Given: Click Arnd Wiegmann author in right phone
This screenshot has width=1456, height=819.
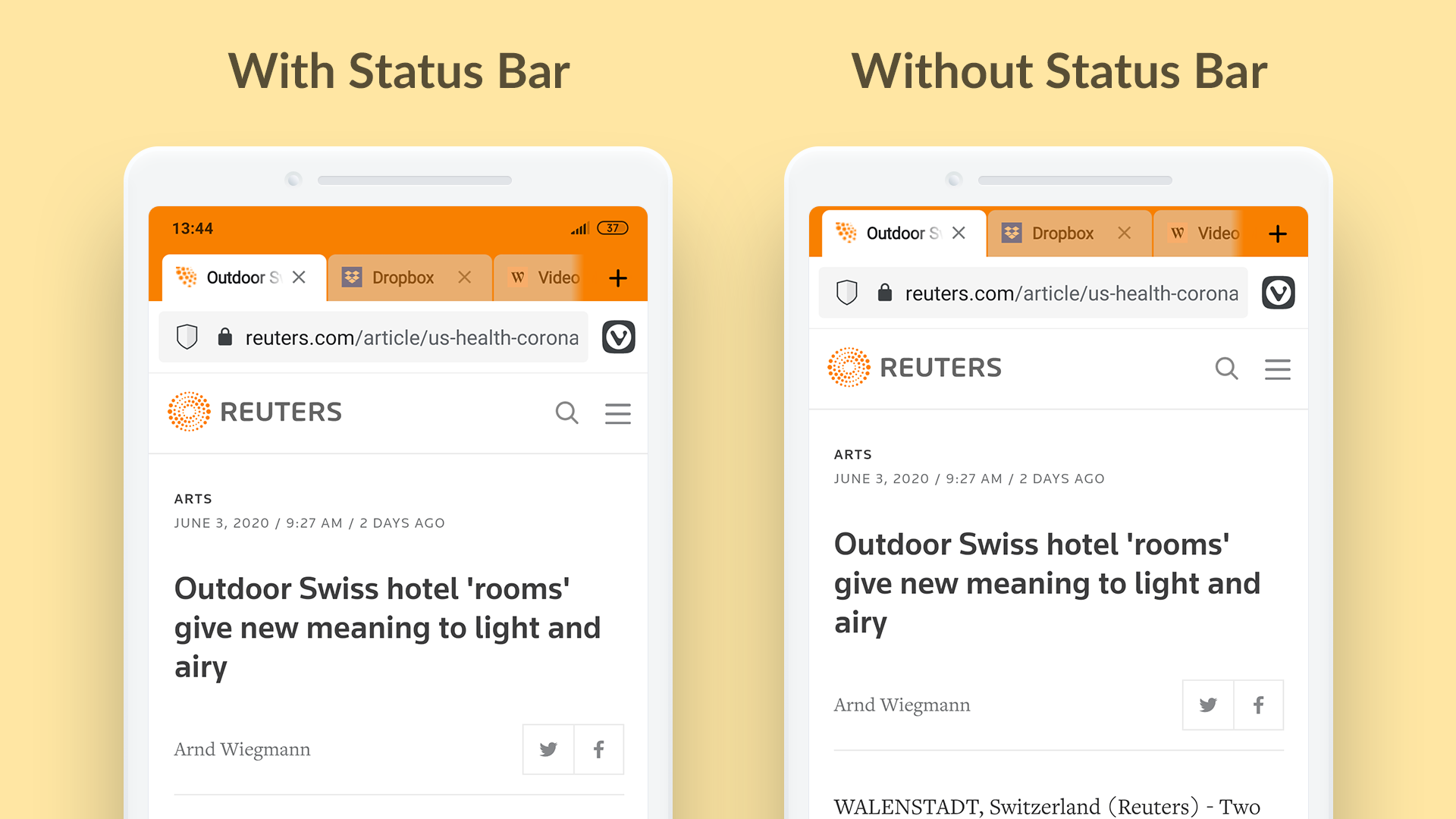Looking at the screenshot, I should [902, 705].
